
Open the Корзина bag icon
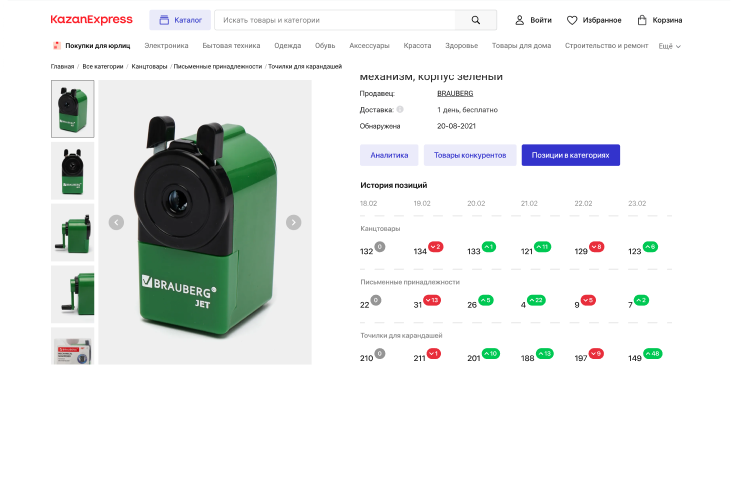(642, 20)
